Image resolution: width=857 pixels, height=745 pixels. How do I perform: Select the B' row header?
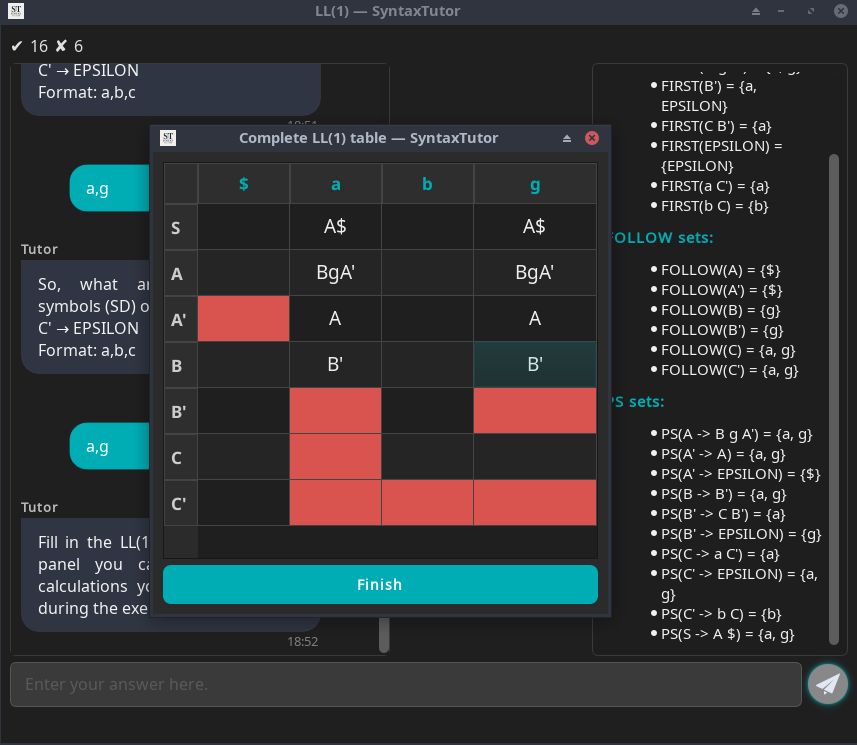(x=181, y=410)
